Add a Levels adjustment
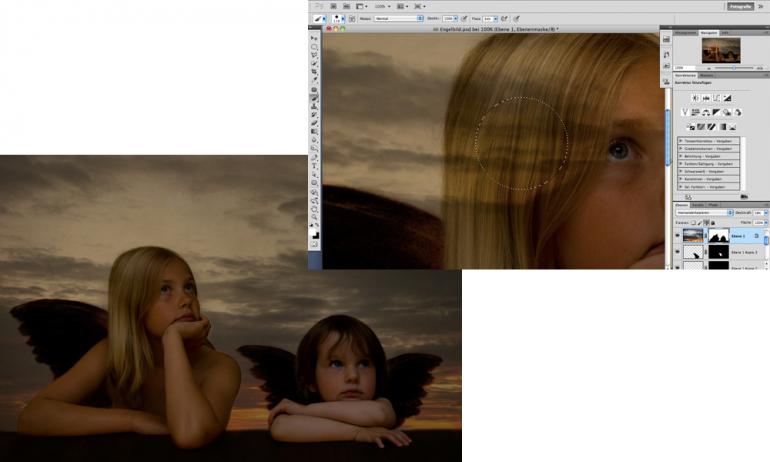 click(x=706, y=98)
